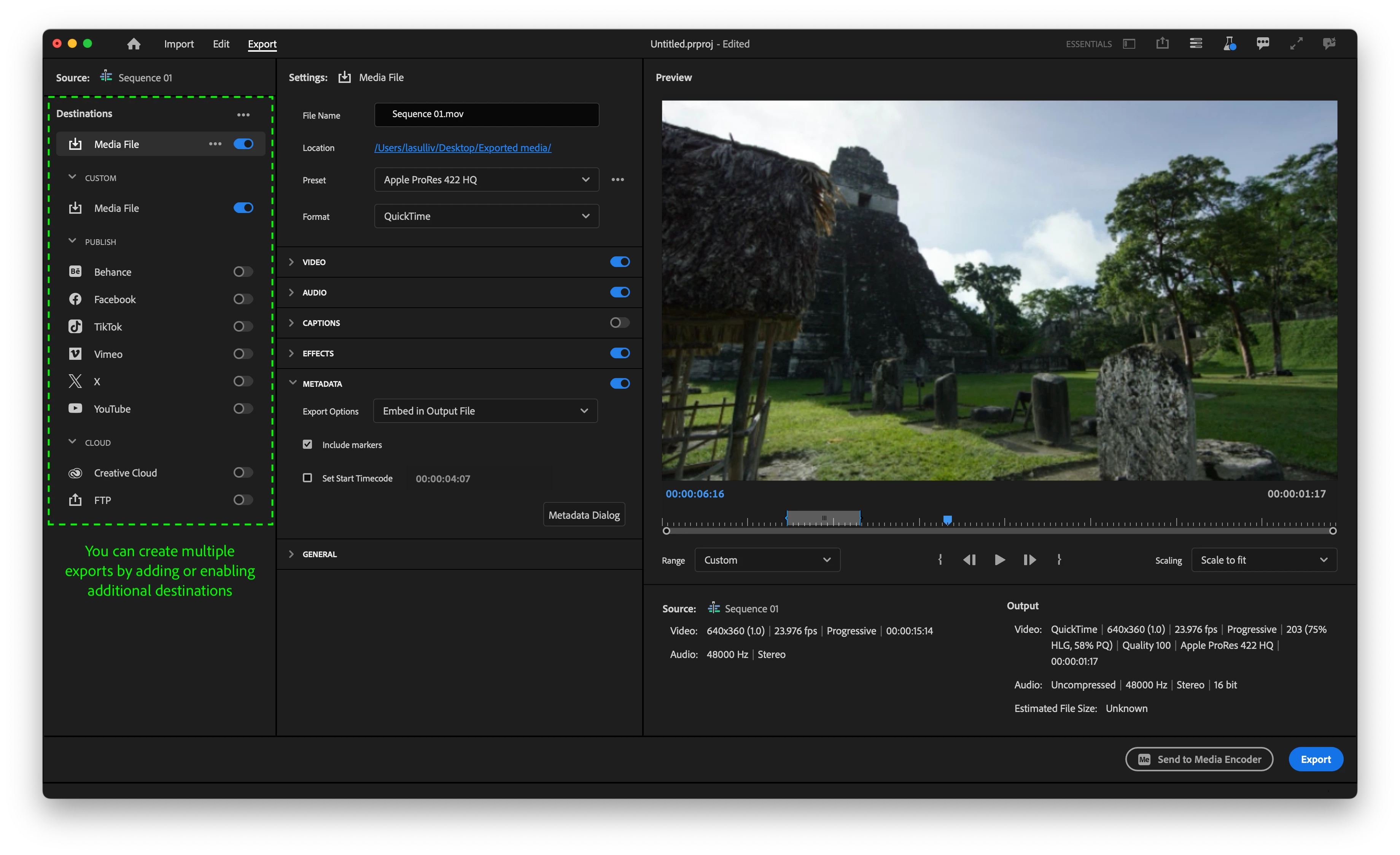
Task: Click the set in point bracket icon
Action: [x=940, y=559]
